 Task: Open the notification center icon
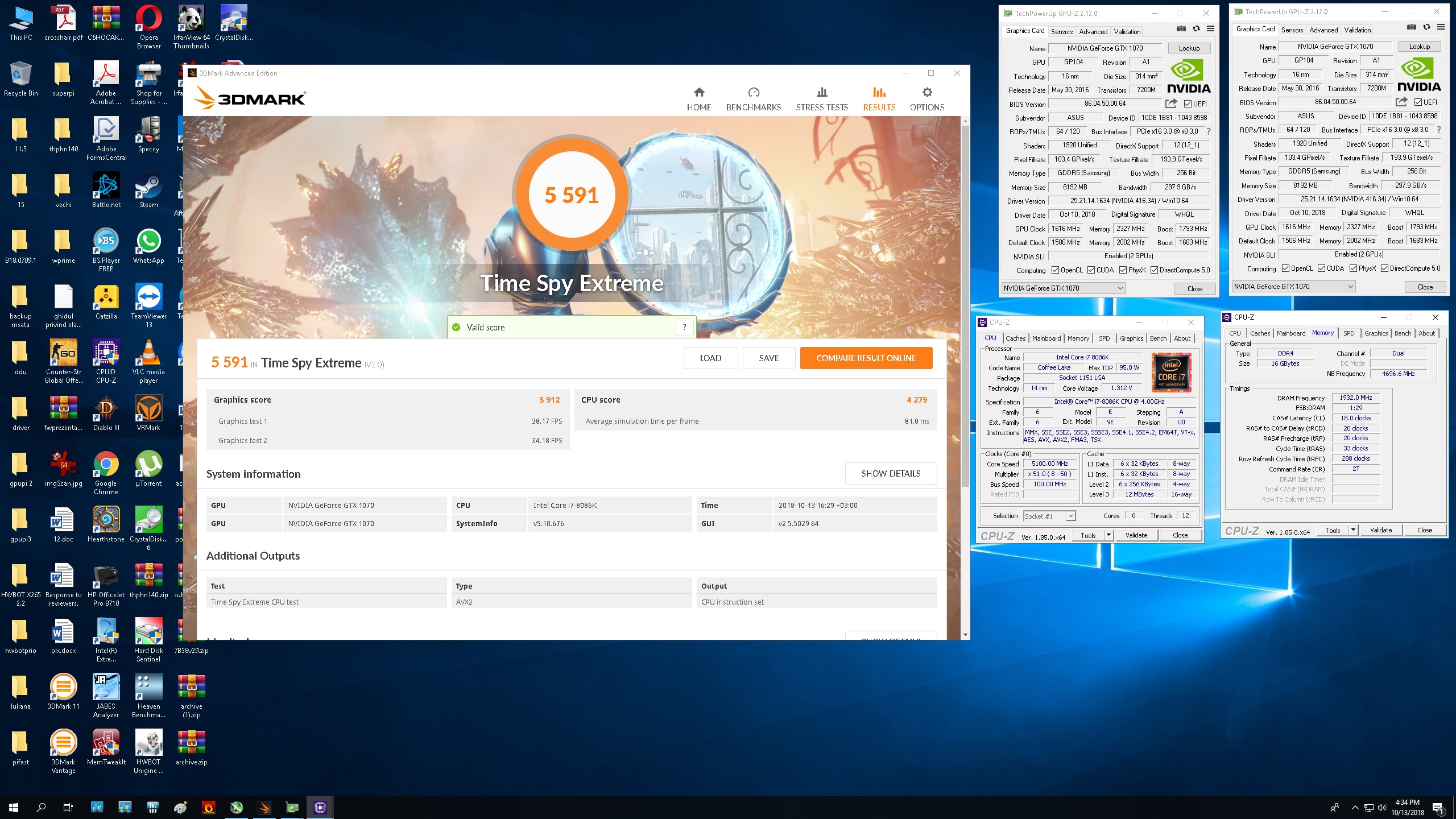click(1438, 808)
